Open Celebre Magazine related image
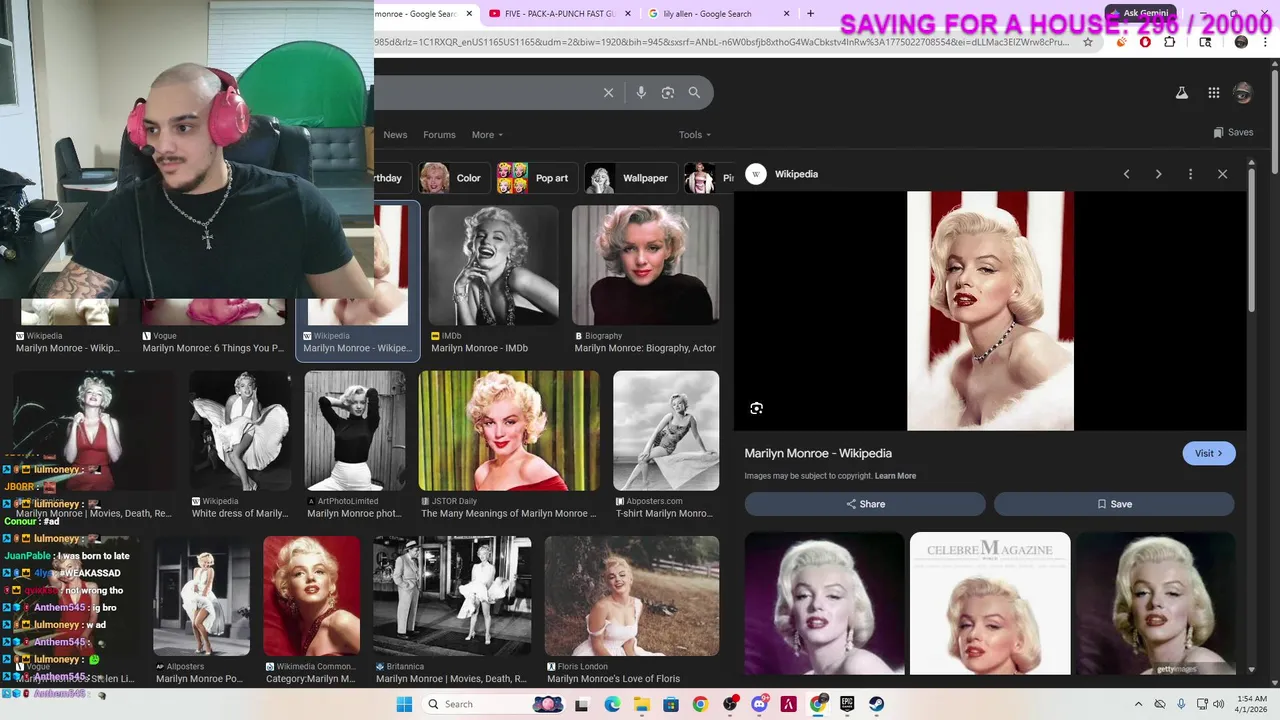Viewport: 1280px width, 720px height. click(x=990, y=604)
